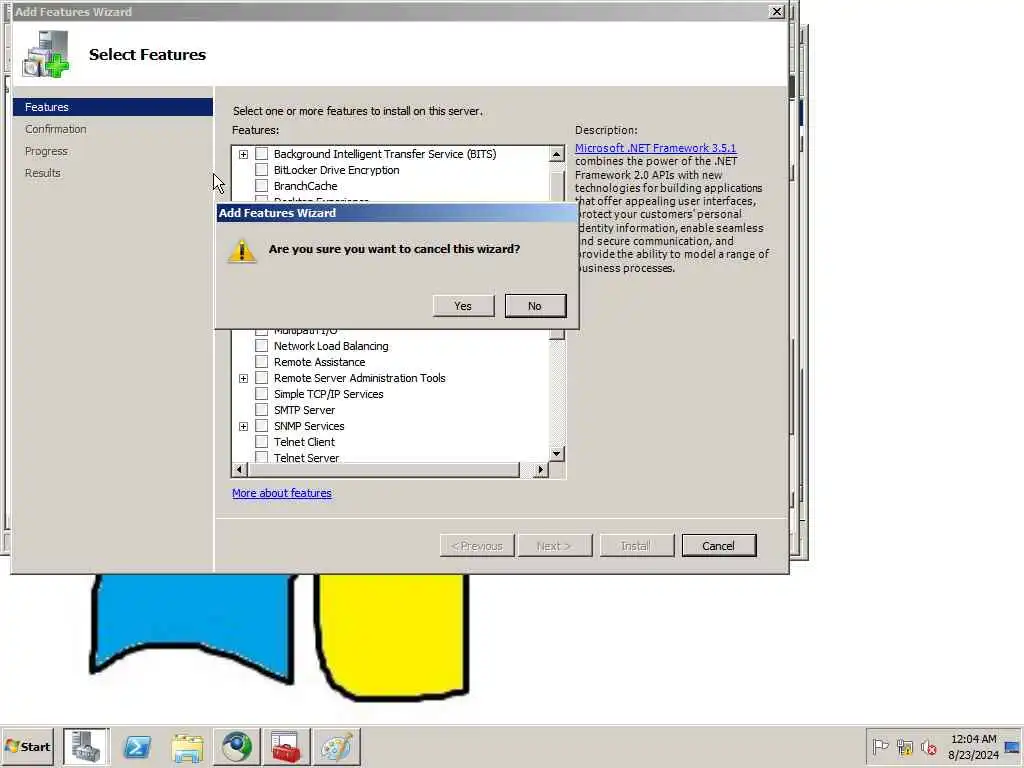This screenshot has height=768, width=1024.
Task: Enable the Telnet Client checkbox
Action: tap(261, 442)
